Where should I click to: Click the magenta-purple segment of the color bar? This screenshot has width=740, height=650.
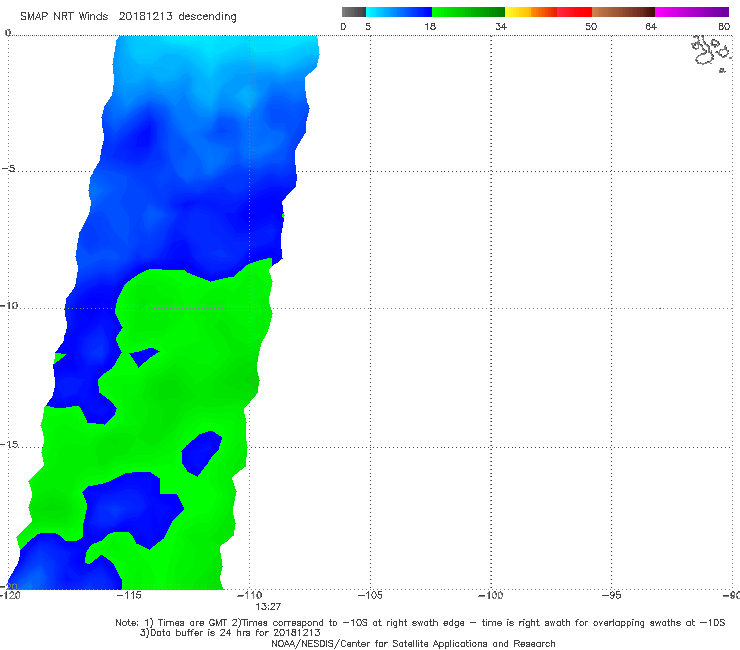click(692, 12)
